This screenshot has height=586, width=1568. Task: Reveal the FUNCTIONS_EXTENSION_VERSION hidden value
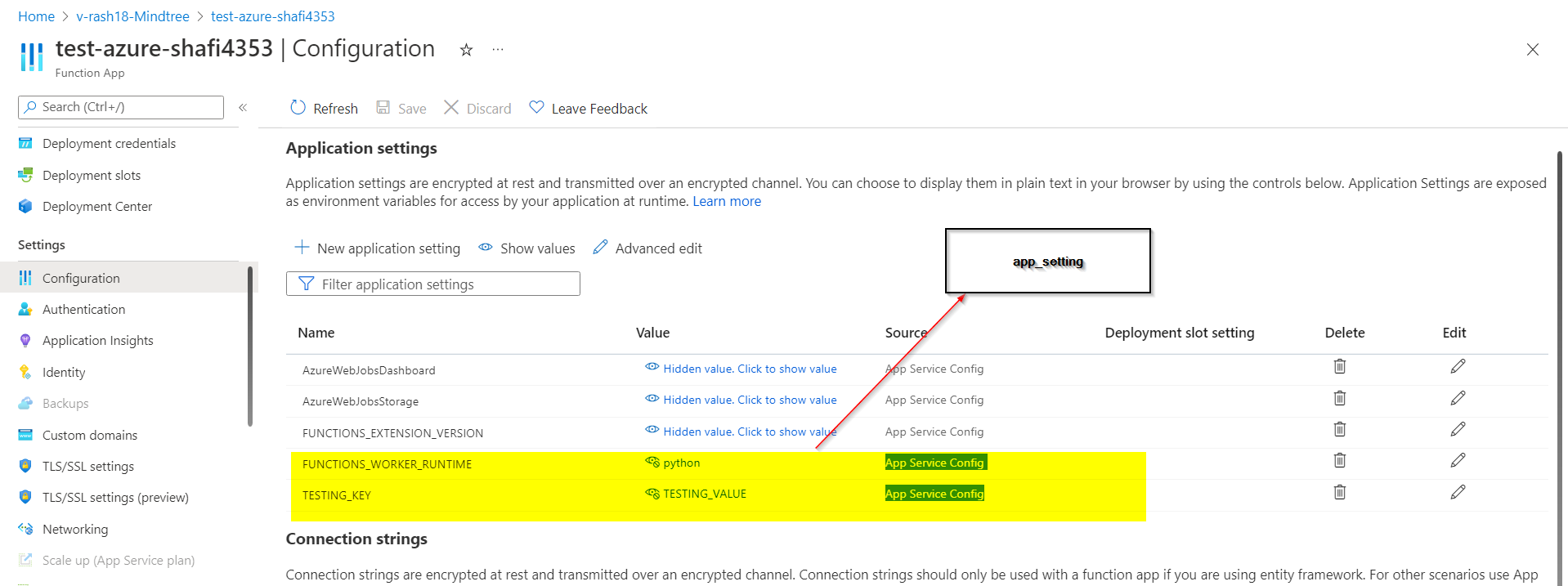tap(652, 431)
